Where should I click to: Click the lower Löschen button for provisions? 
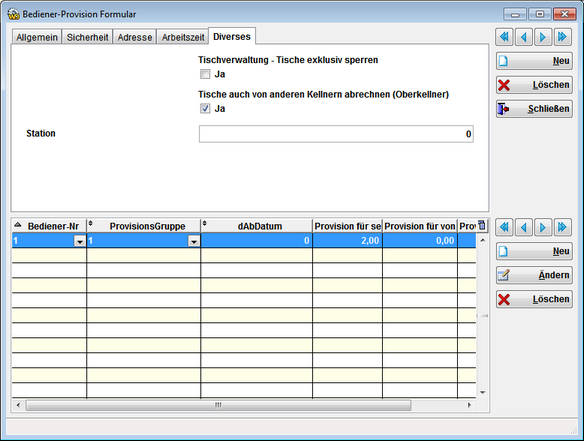click(534, 299)
